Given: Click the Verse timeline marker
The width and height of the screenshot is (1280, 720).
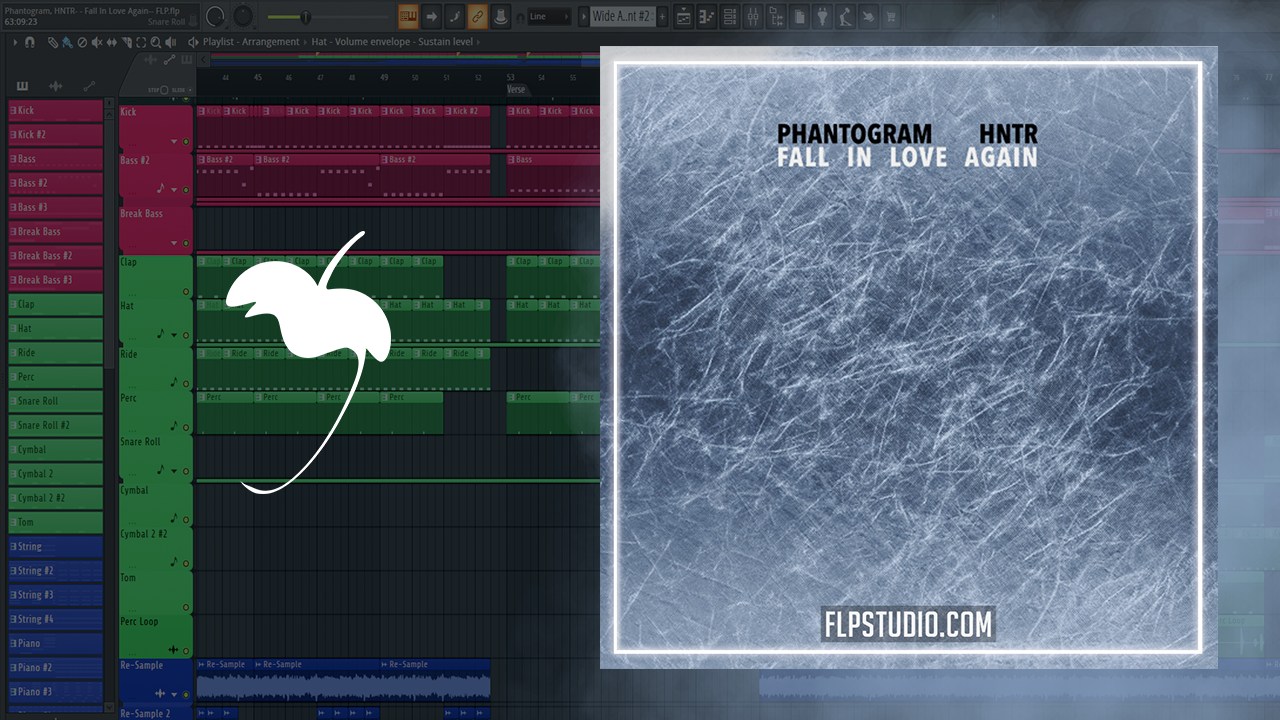Looking at the screenshot, I should tap(516, 89).
